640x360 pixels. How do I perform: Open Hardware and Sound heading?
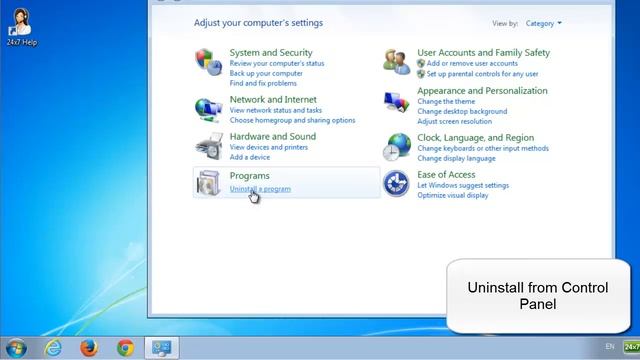[x=273, y=137]
